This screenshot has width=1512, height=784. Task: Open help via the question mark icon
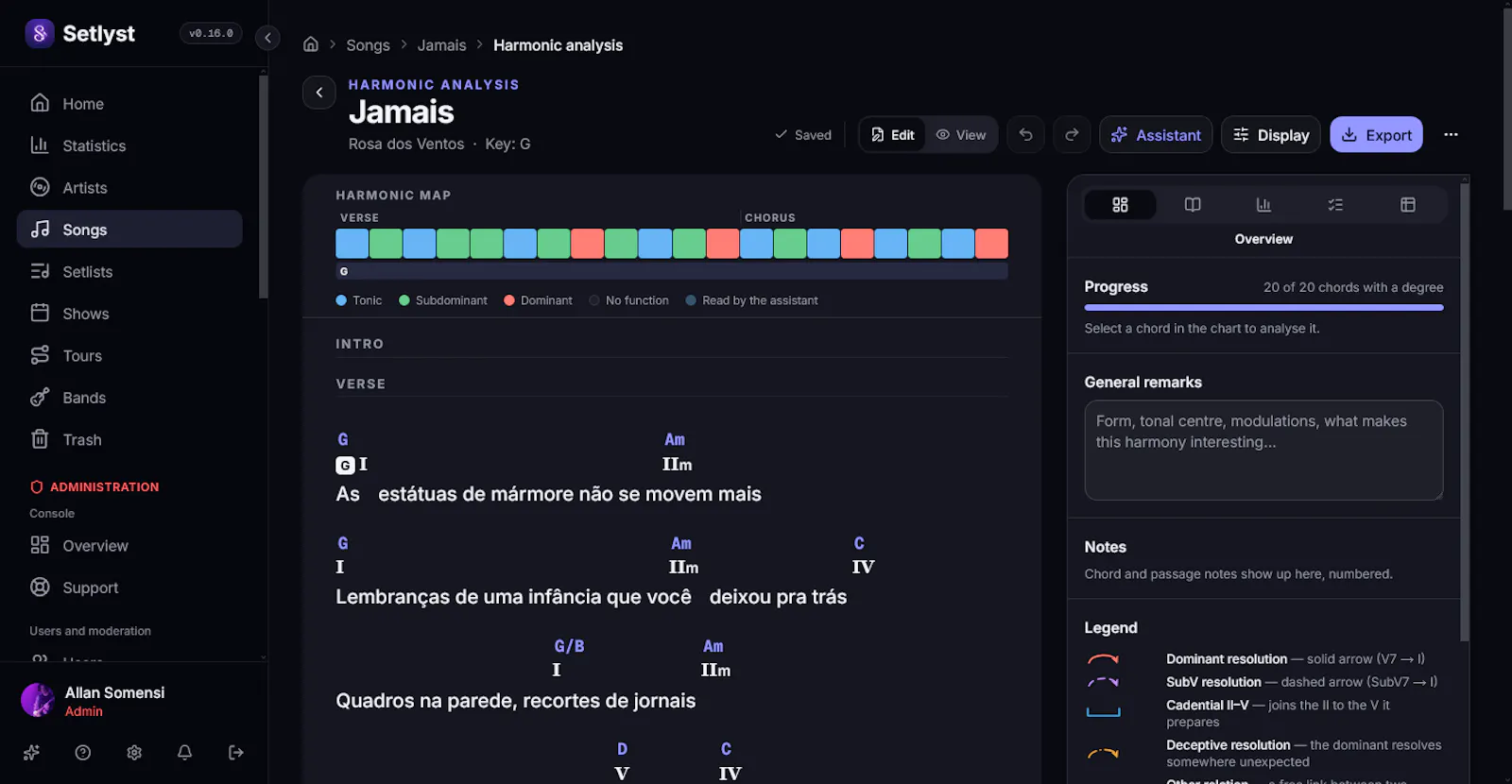pyautogui.click(x=83, y=753)
